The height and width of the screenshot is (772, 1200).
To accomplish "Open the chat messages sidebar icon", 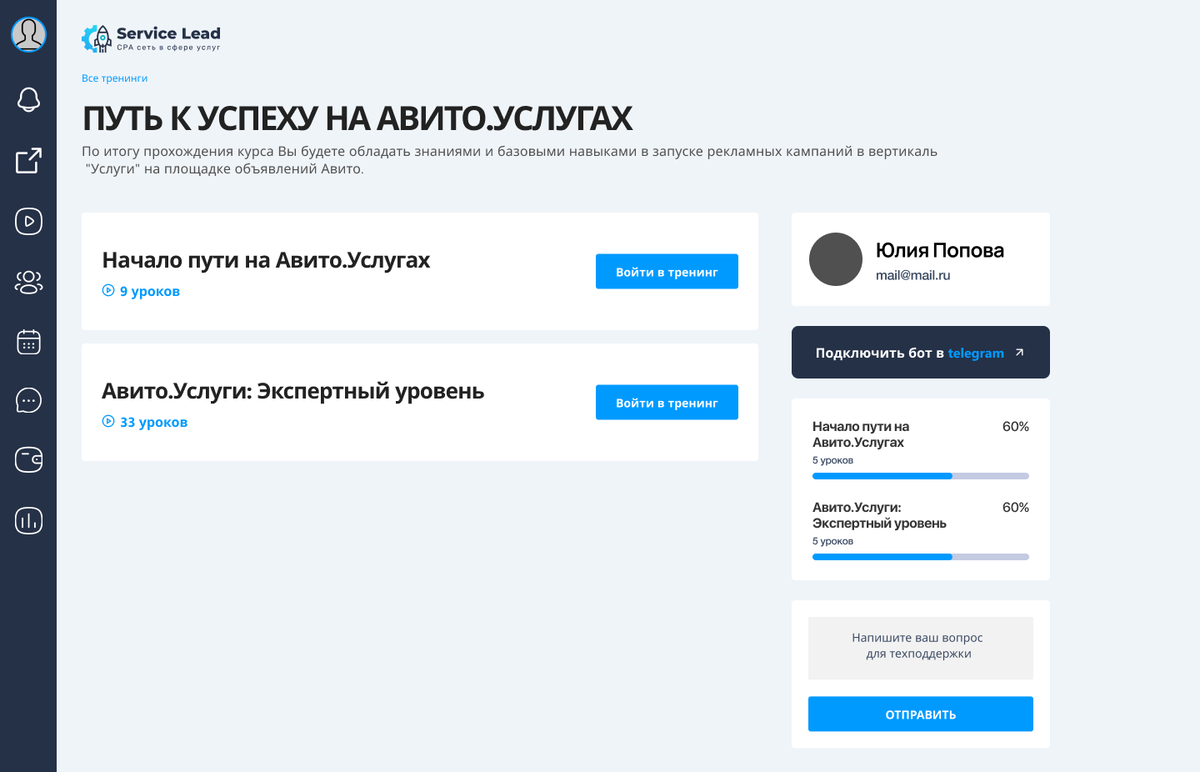I will 28,401.
